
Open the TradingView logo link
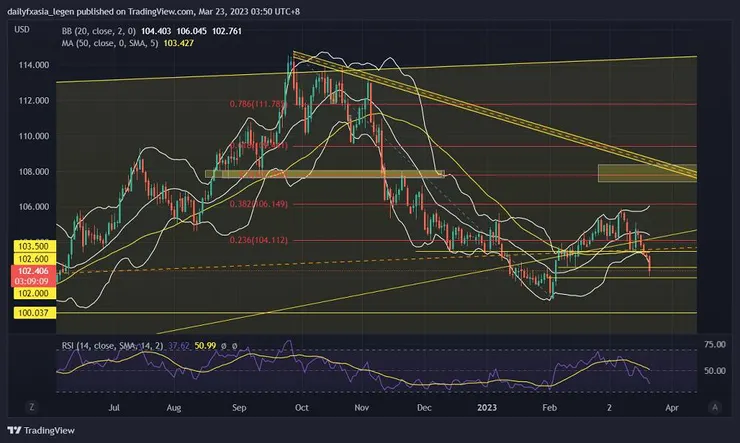click(x=41, y=430)
